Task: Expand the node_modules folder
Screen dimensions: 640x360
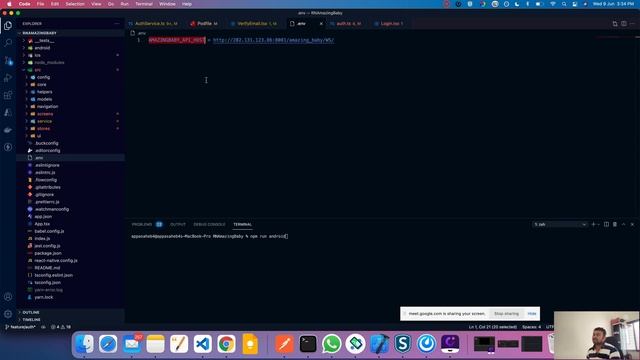Action: [x=49, y=62]
